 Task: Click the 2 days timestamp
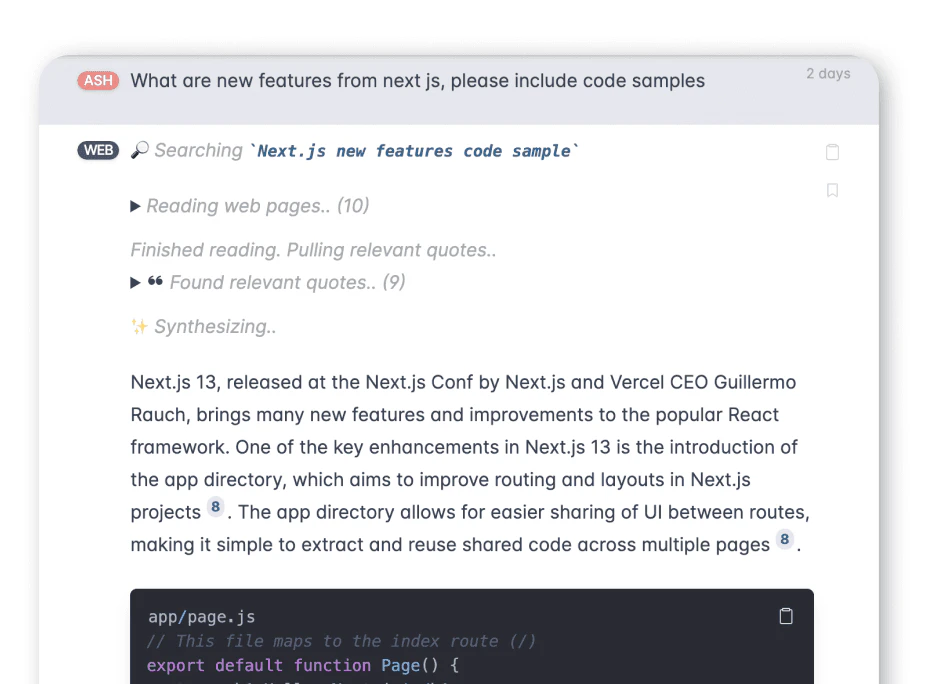pos(828,73)
